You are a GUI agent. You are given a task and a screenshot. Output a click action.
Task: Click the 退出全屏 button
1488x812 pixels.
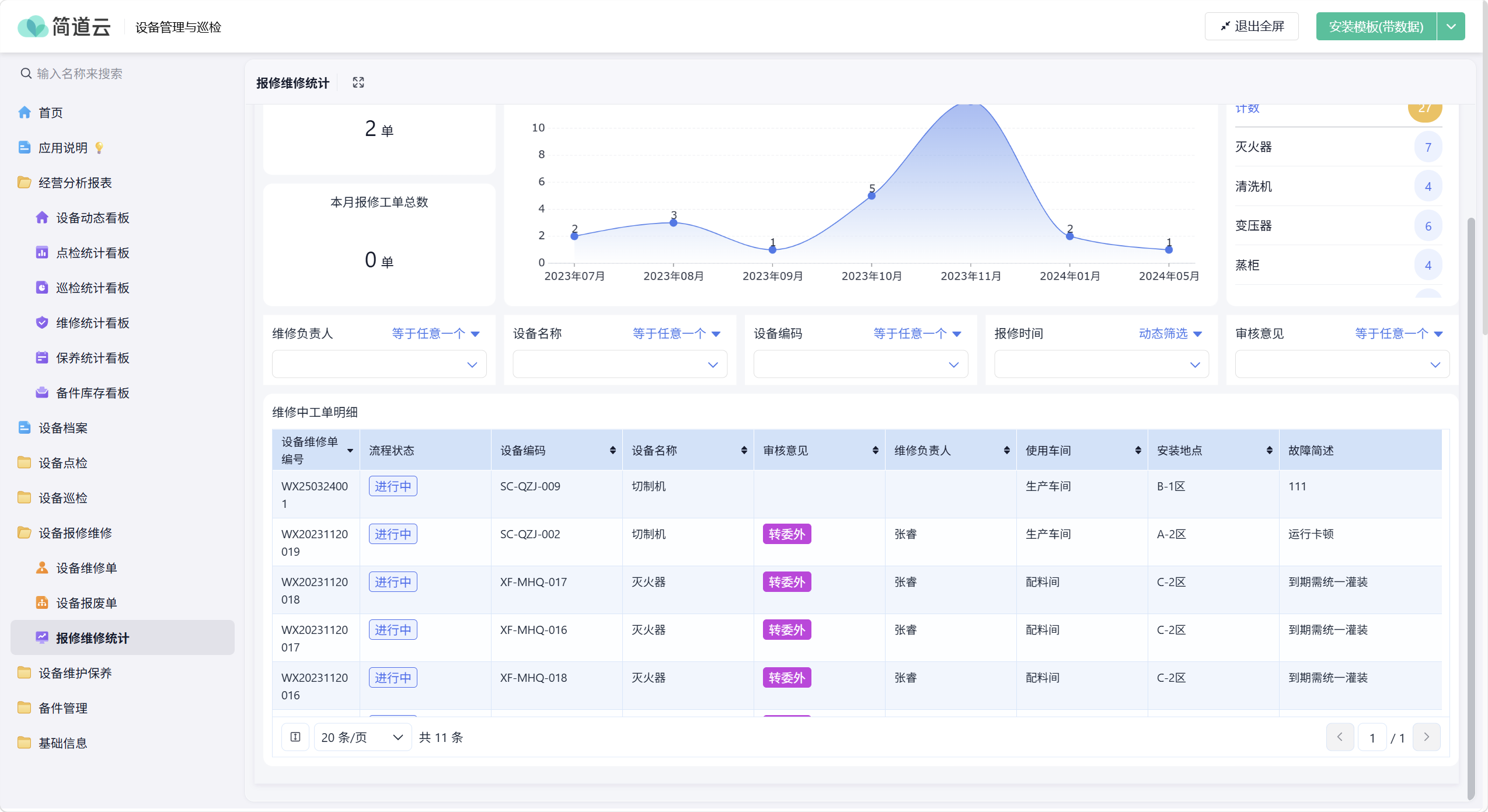pos(1252,26)
